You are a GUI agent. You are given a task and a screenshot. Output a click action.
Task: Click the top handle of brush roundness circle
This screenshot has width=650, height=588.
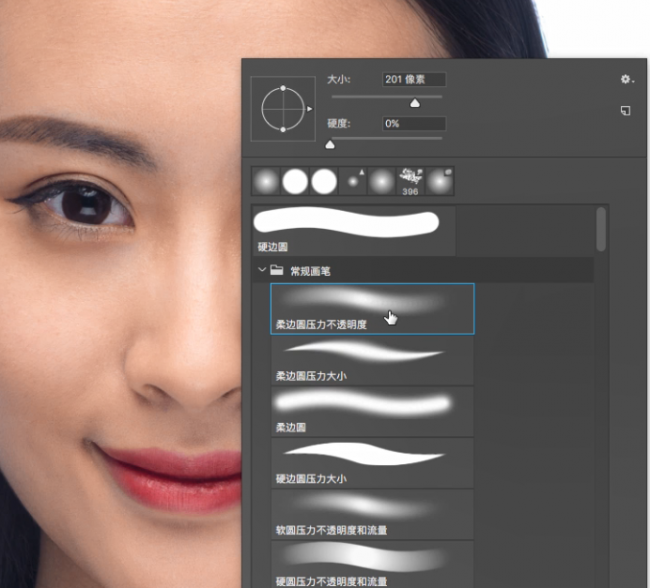(x=283, y=88)
